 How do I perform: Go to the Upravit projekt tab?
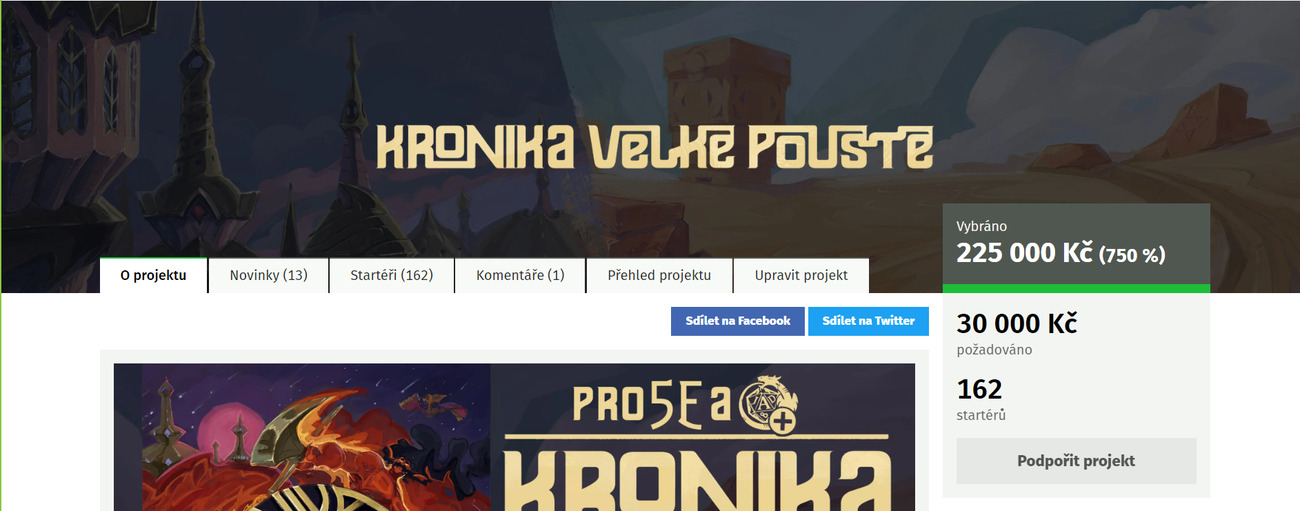[801, 275]
